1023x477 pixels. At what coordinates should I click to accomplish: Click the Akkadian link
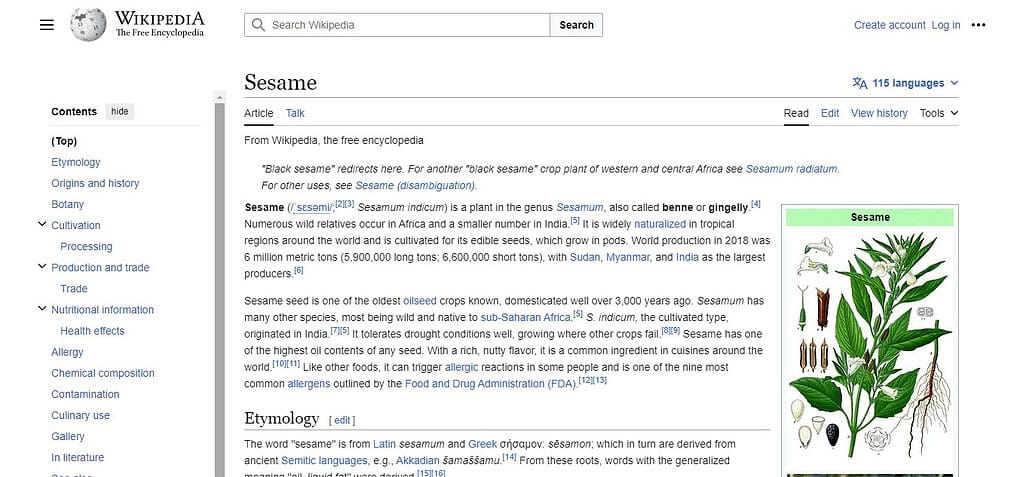(x=418, y=460)
